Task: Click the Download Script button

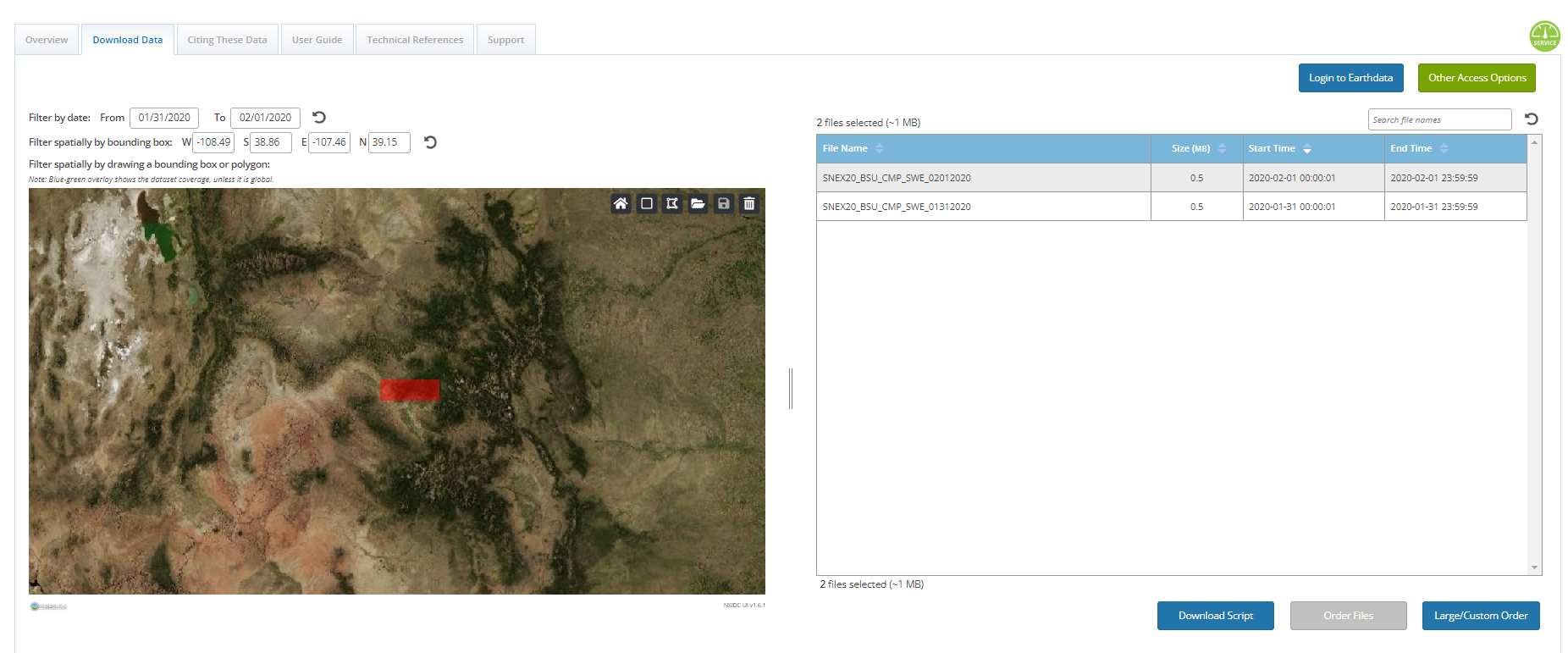Action: (x=1216, y=616)
